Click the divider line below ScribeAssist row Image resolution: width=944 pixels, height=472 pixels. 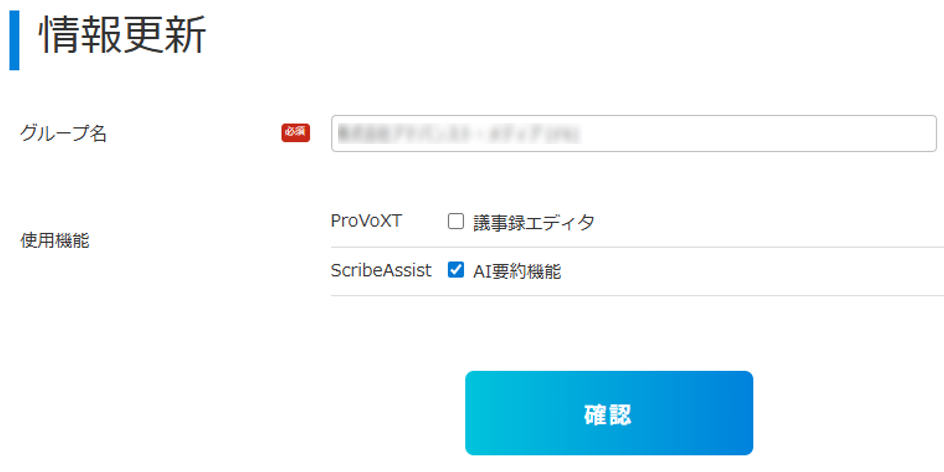(638, 296)
